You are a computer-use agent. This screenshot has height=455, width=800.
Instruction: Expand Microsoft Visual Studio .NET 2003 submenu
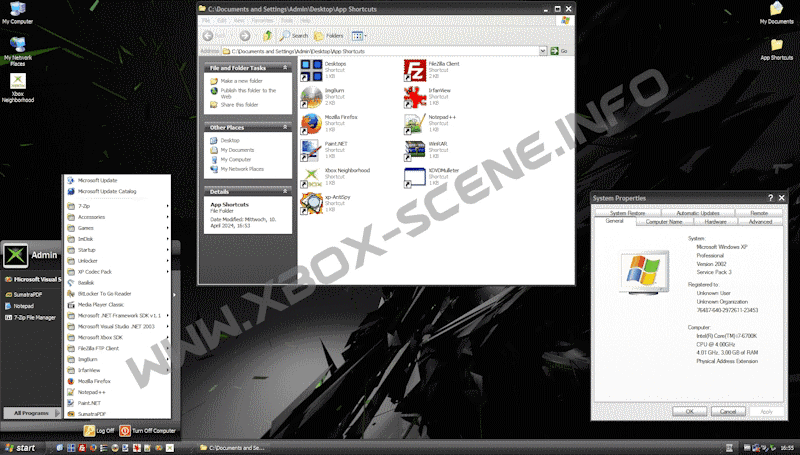pyautogui.click(x=117, y=326)
